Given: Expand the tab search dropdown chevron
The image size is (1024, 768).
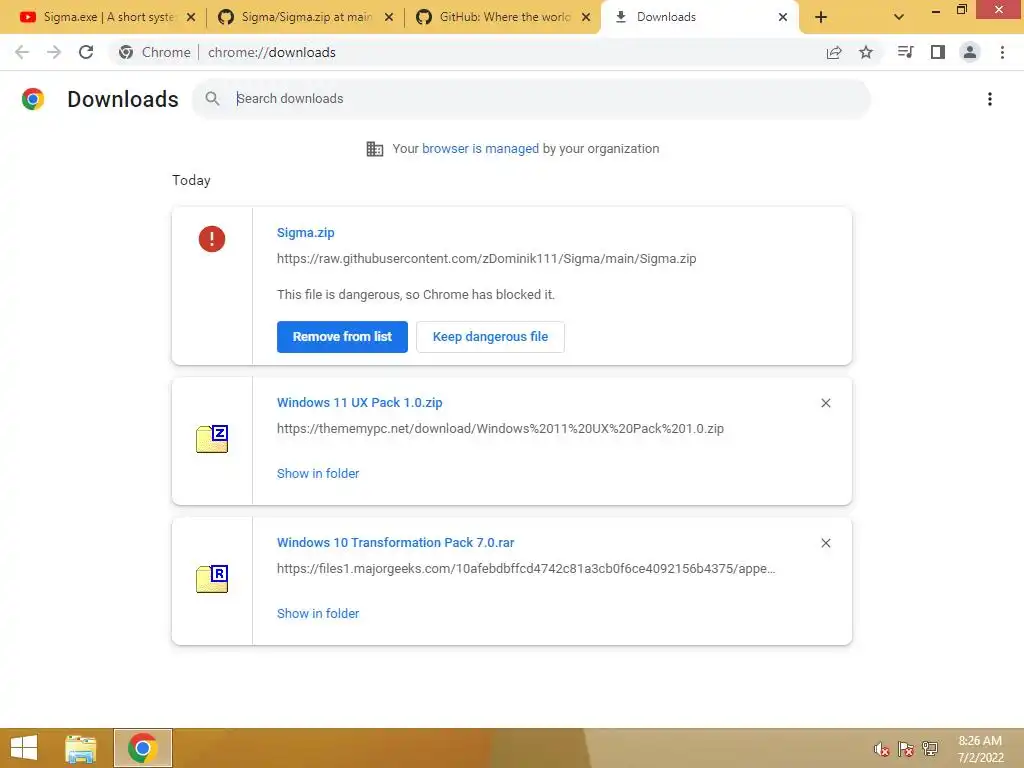Looking at the screenshot, I should [899, 17].
